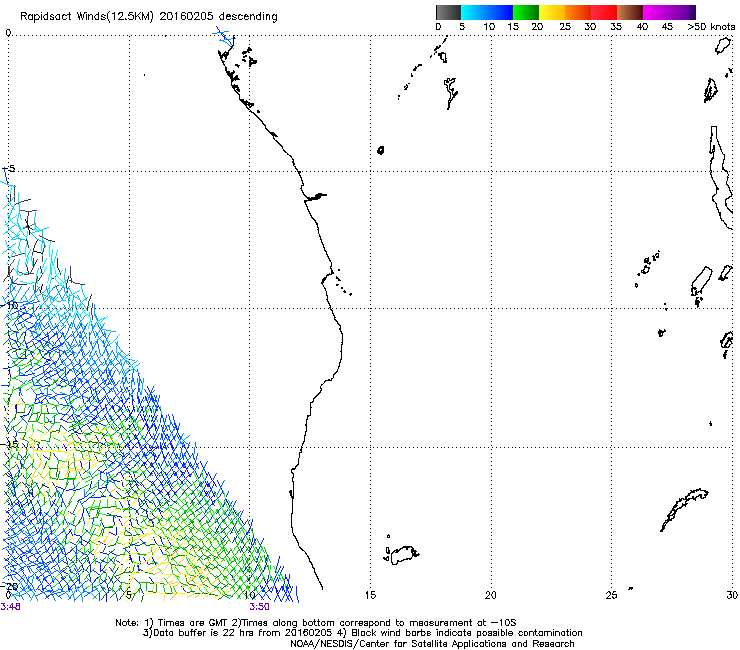Click the '35' label under the color bar
The width and height of the screenshot is (740, 650).
point(616,27)
